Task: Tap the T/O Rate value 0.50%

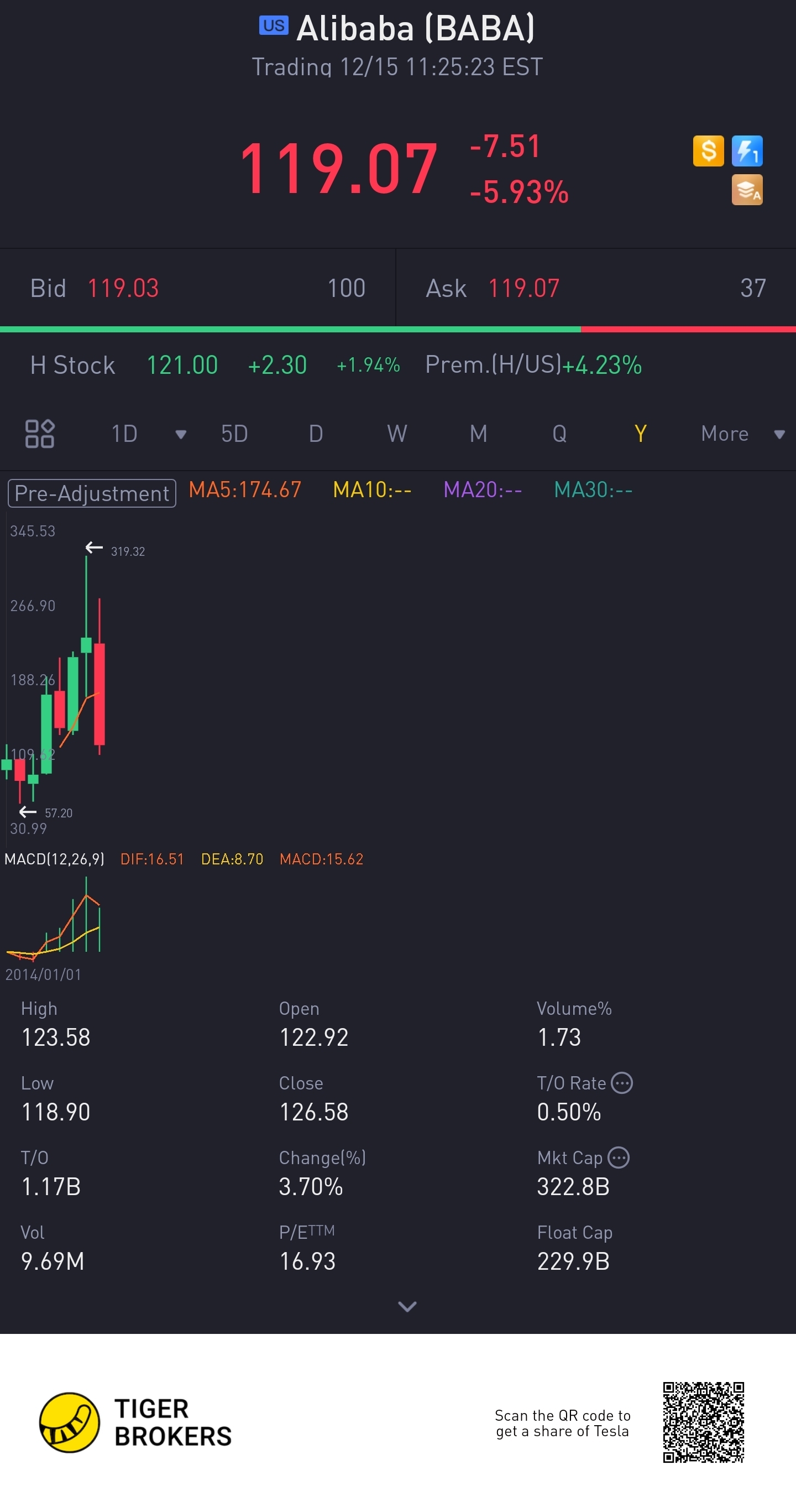Action: coord(569,1112)
